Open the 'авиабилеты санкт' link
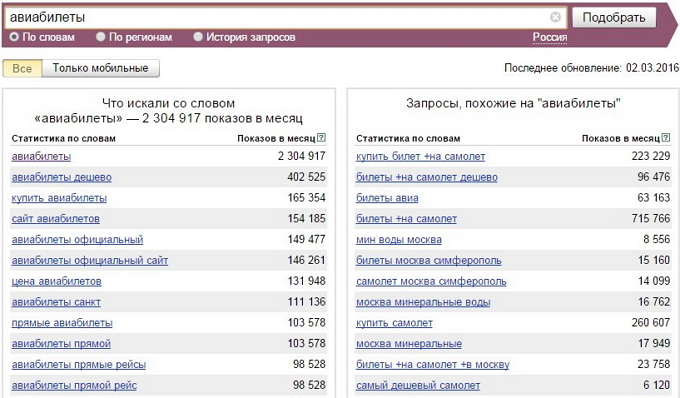 point(56,302)
